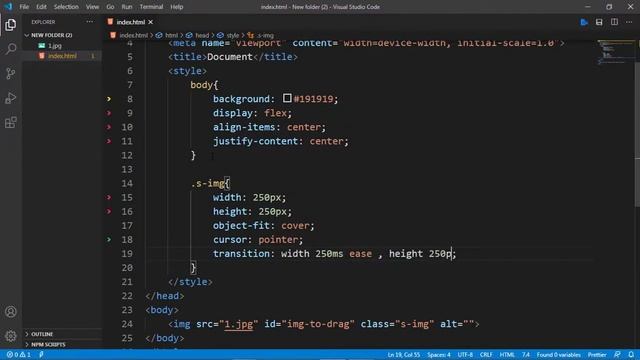Click Found 0 variables in status bar
Screen dimensions: 640x360
tap(558, 355)
